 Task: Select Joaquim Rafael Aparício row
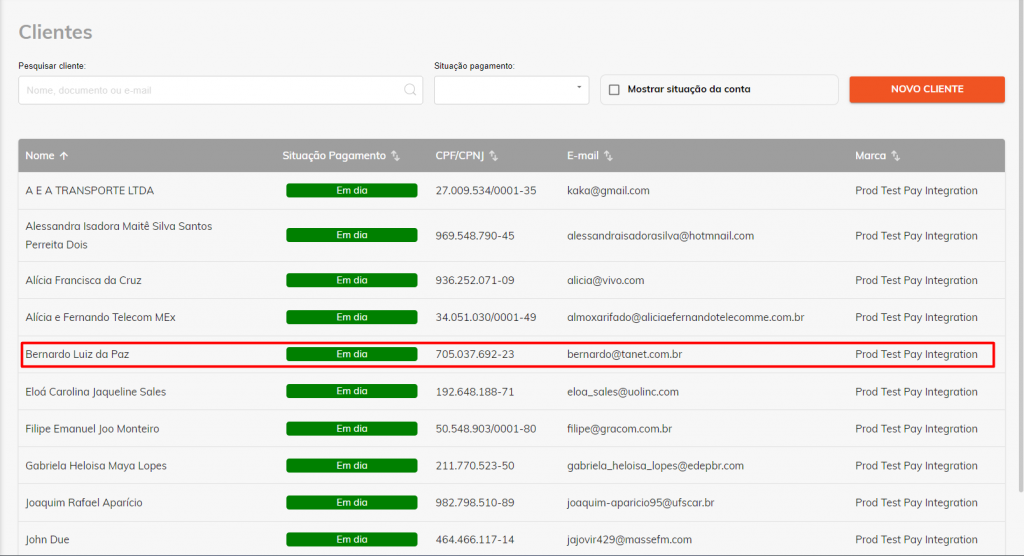(x=511, y=502)
